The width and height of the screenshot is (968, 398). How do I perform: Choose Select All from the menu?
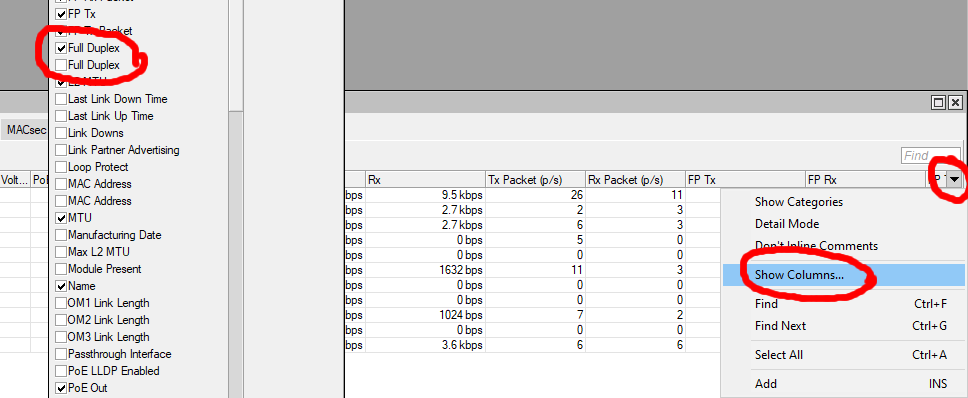tap(843, 355)
